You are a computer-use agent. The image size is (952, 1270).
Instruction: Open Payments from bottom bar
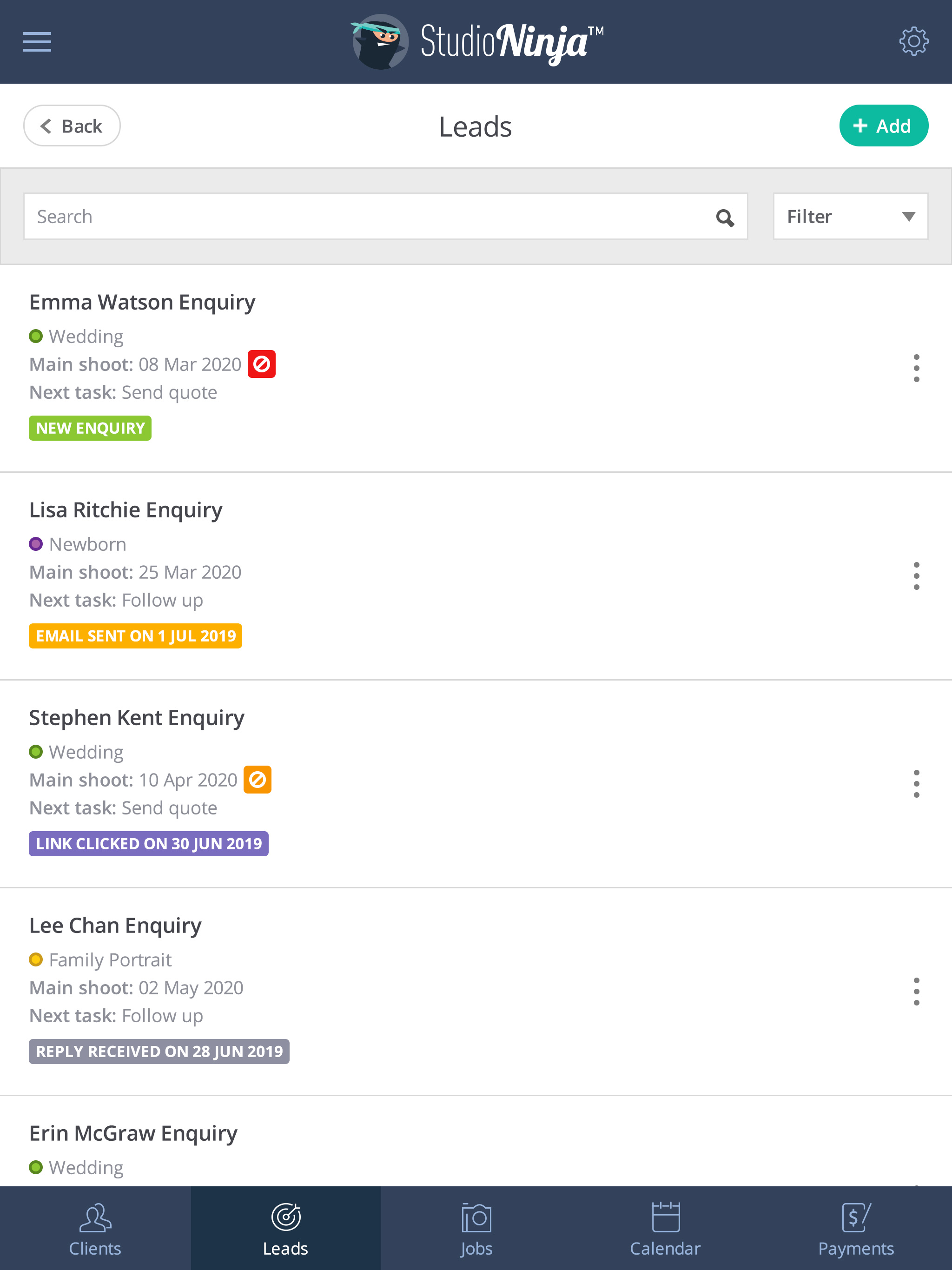coord(856,1228)
